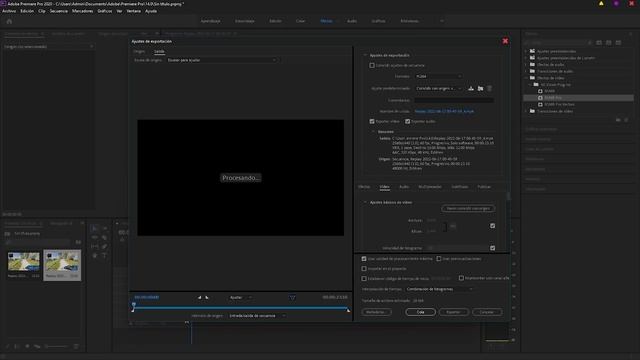Toggle the 'Exportar audio' checkbox
Image resolution: width=640 pixels, height=360 pixels.
[407, 121]
